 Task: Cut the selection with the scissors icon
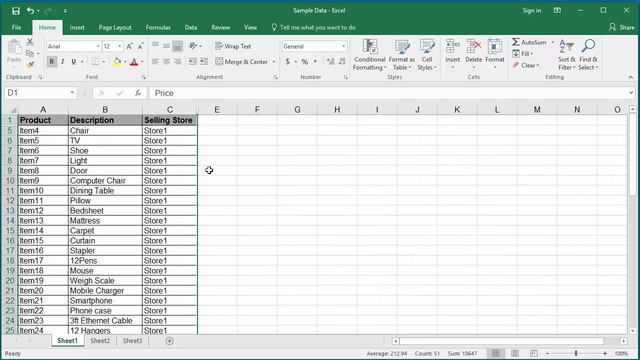point(29,42)
